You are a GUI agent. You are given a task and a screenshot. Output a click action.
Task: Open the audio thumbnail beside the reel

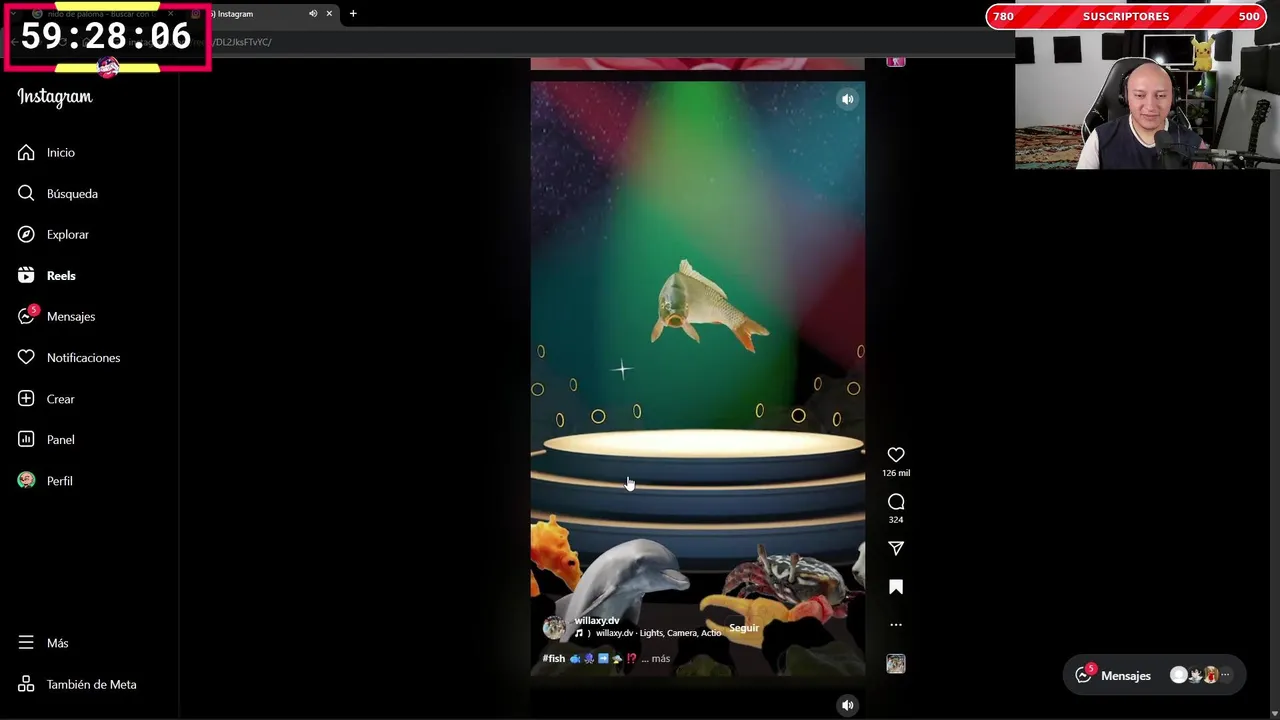tap(896, 663)
